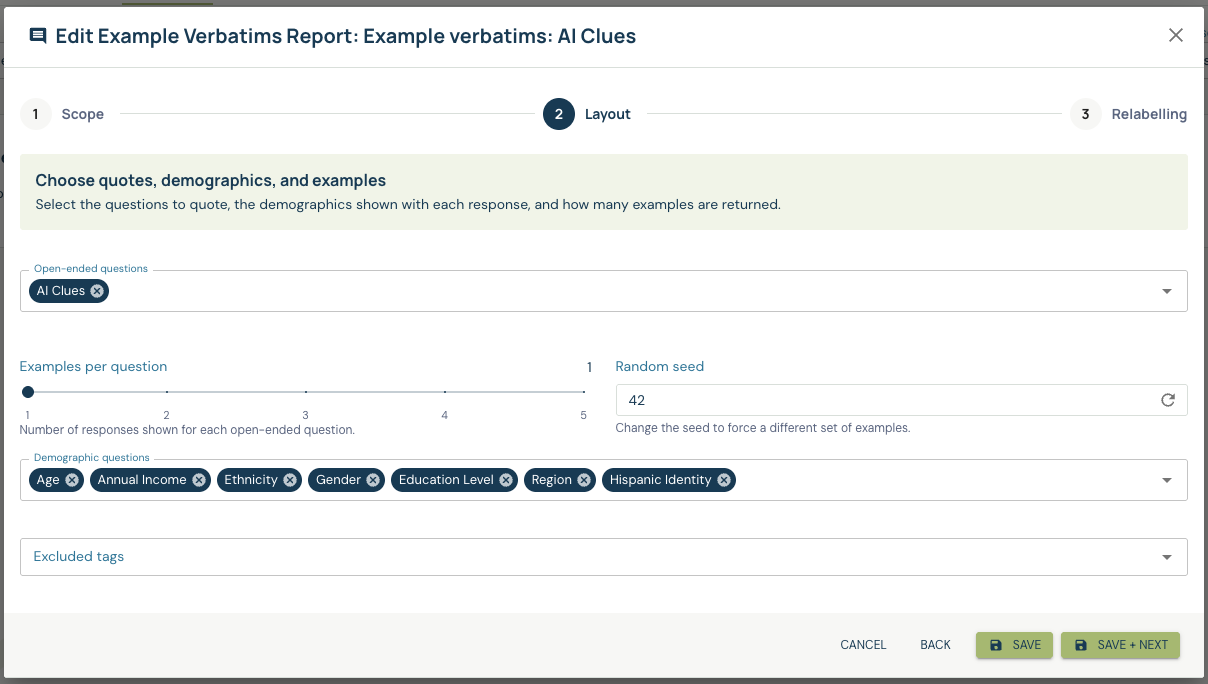This screenshot has width=1208, height=684.
Task: Click the Examples per question label
Action: pyautogui.click(x=94, y=367)
